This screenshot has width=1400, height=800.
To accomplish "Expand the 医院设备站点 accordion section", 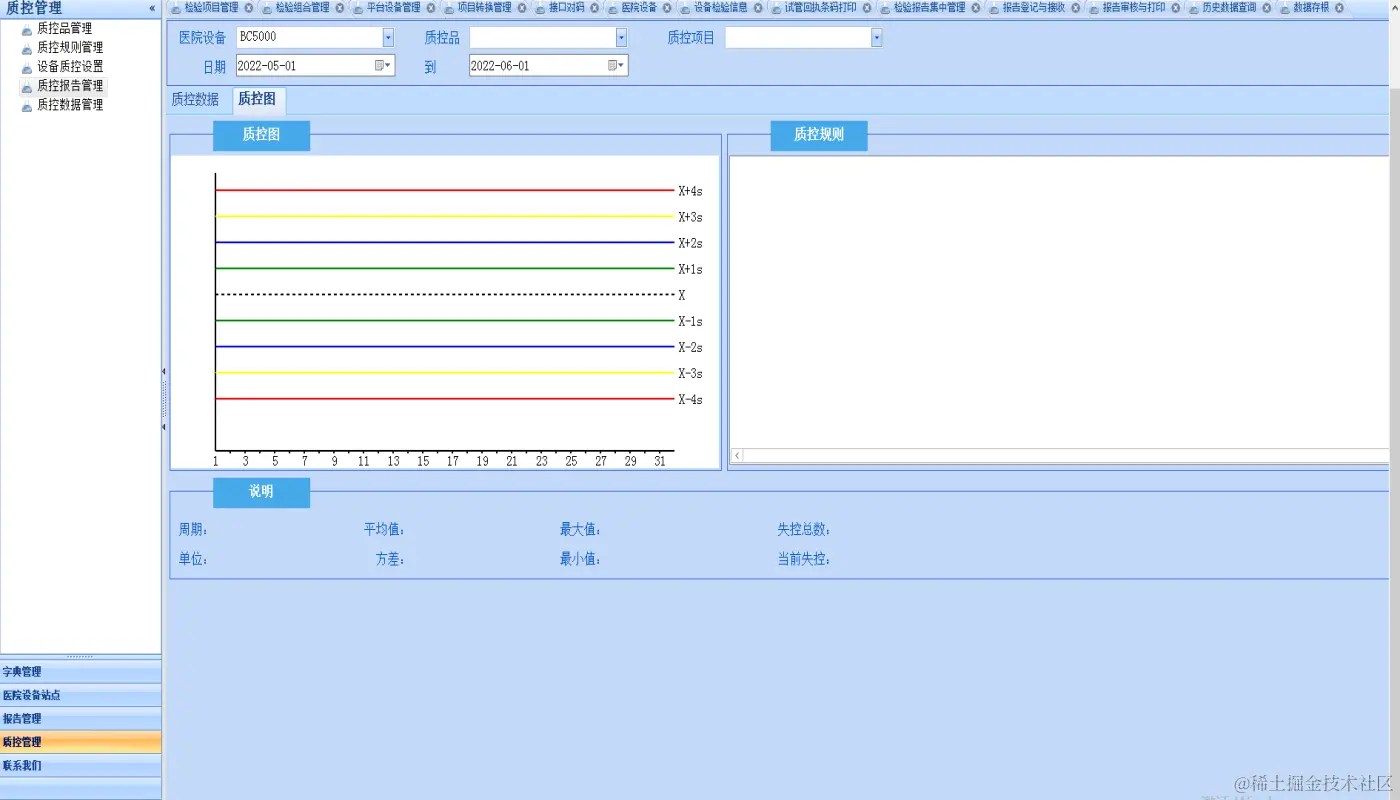I will pyautogui.click(x=80, y=695).
